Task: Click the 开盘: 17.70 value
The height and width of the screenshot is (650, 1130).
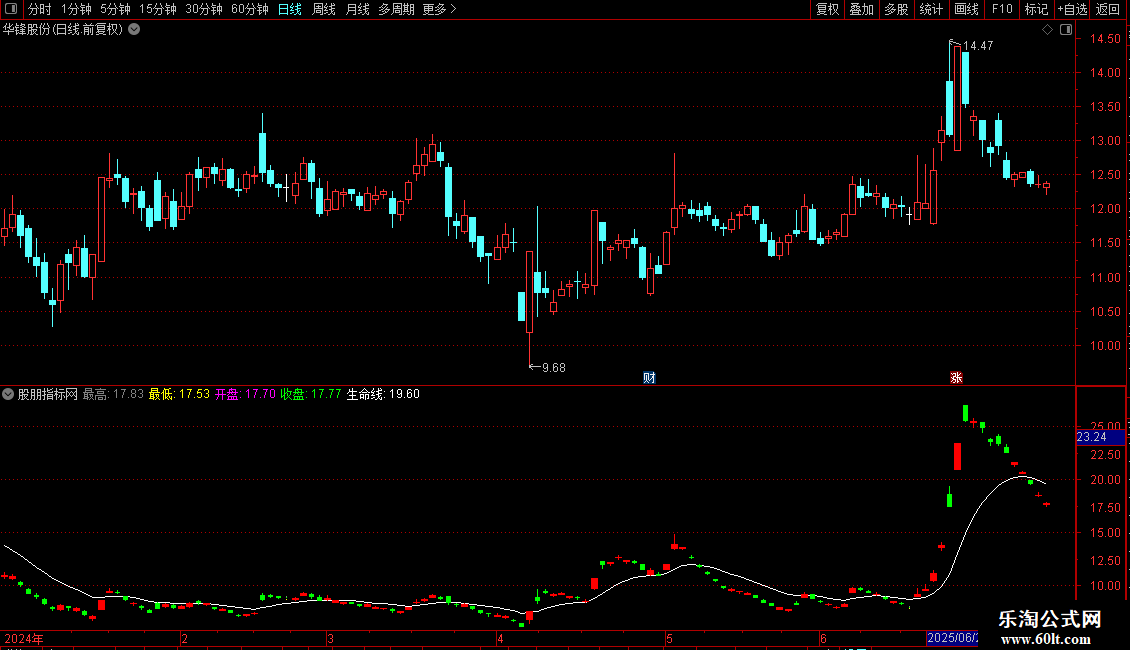Action: click(x=245, y=394)
